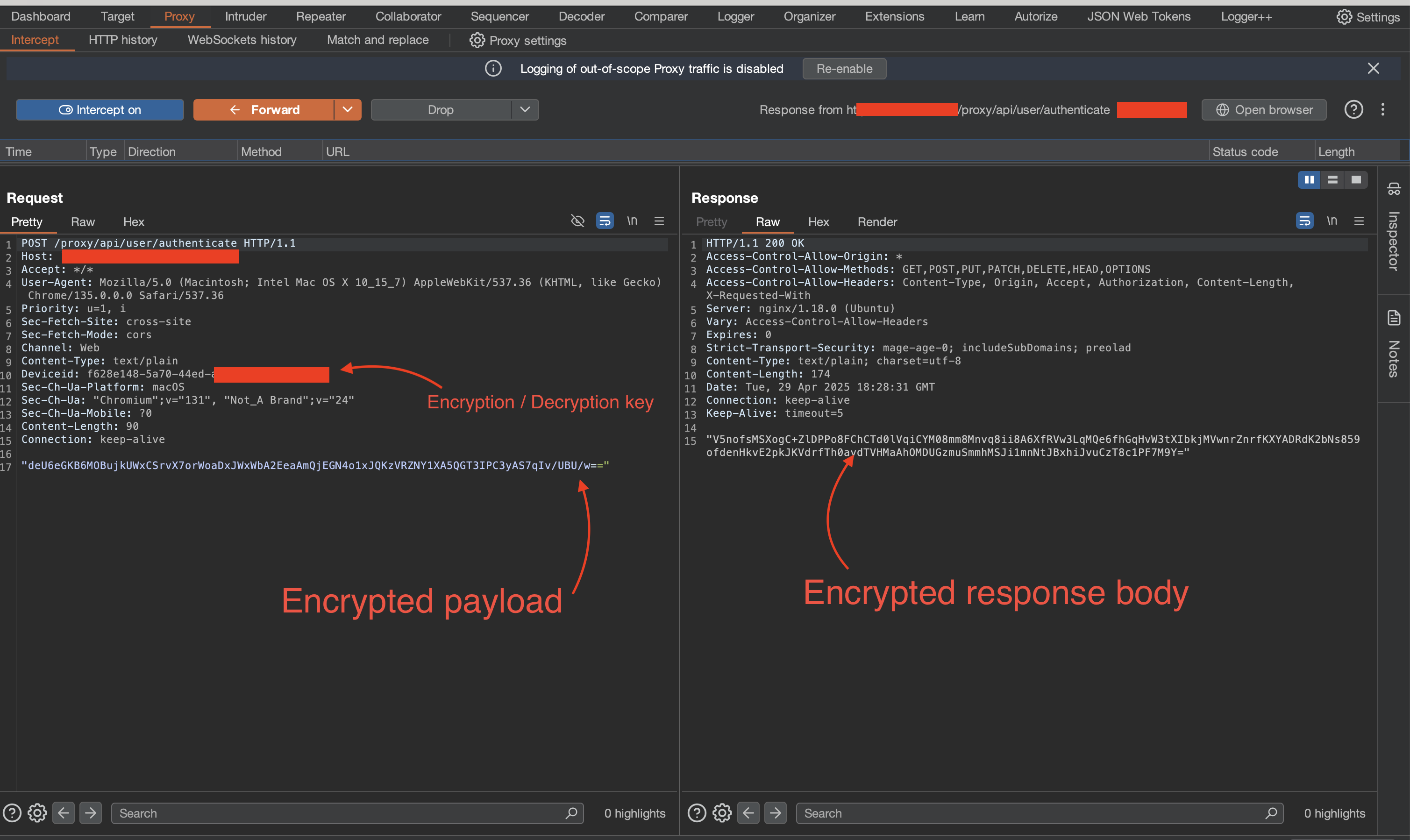Click the info icon in banner
Viewport: 1410px width, 840px height.
tap(493, 69)
